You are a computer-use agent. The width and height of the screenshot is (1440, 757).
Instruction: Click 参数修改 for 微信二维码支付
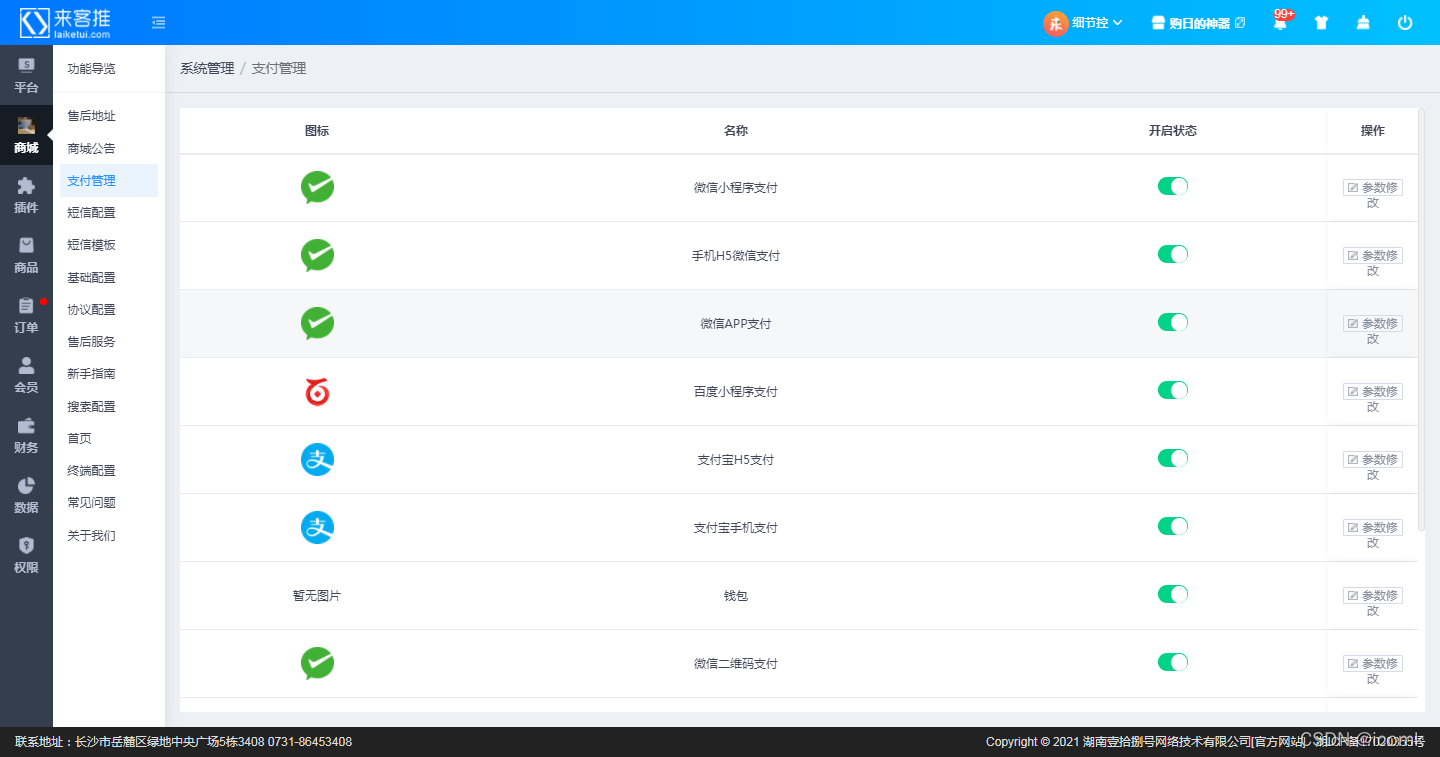click(x=1373, y=664)
